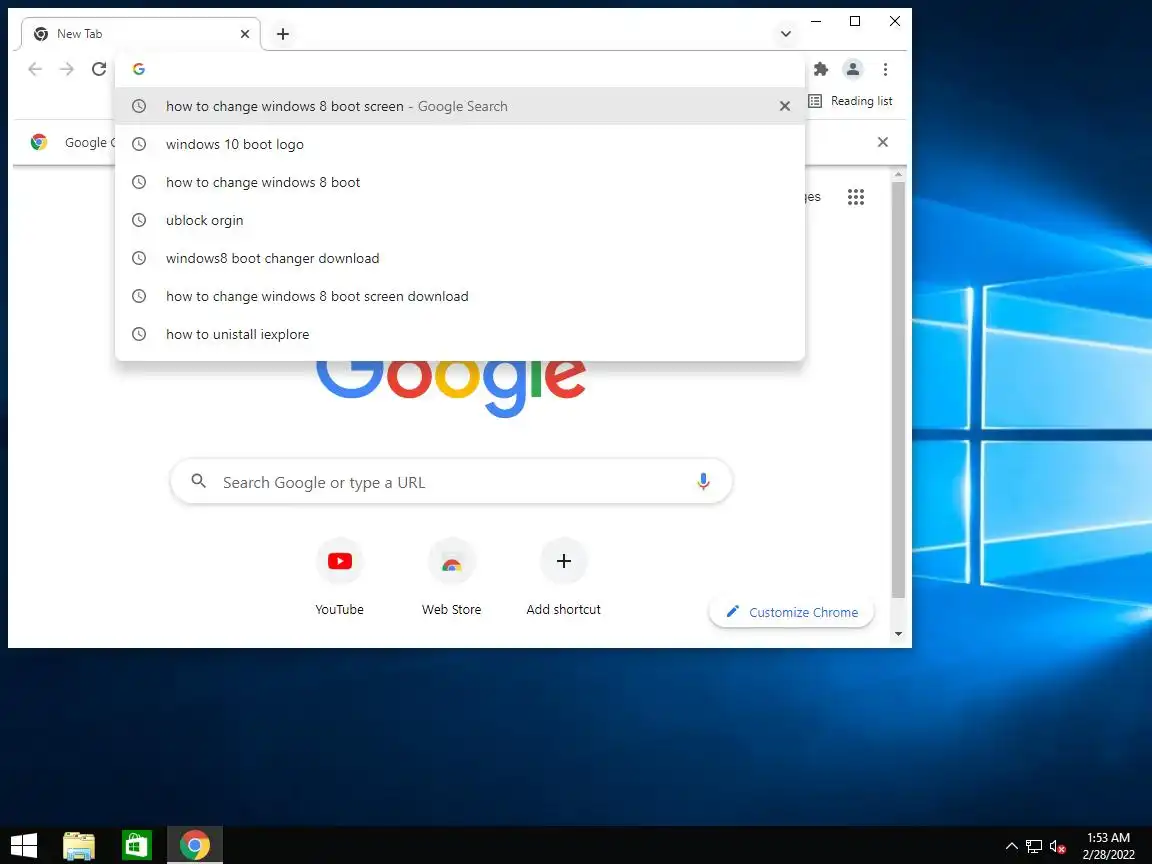Select suggestion 'how to change windows 8 boot screen'
Image resolution: width=1152 pixels, height=864 pixels.
(460, 107)
